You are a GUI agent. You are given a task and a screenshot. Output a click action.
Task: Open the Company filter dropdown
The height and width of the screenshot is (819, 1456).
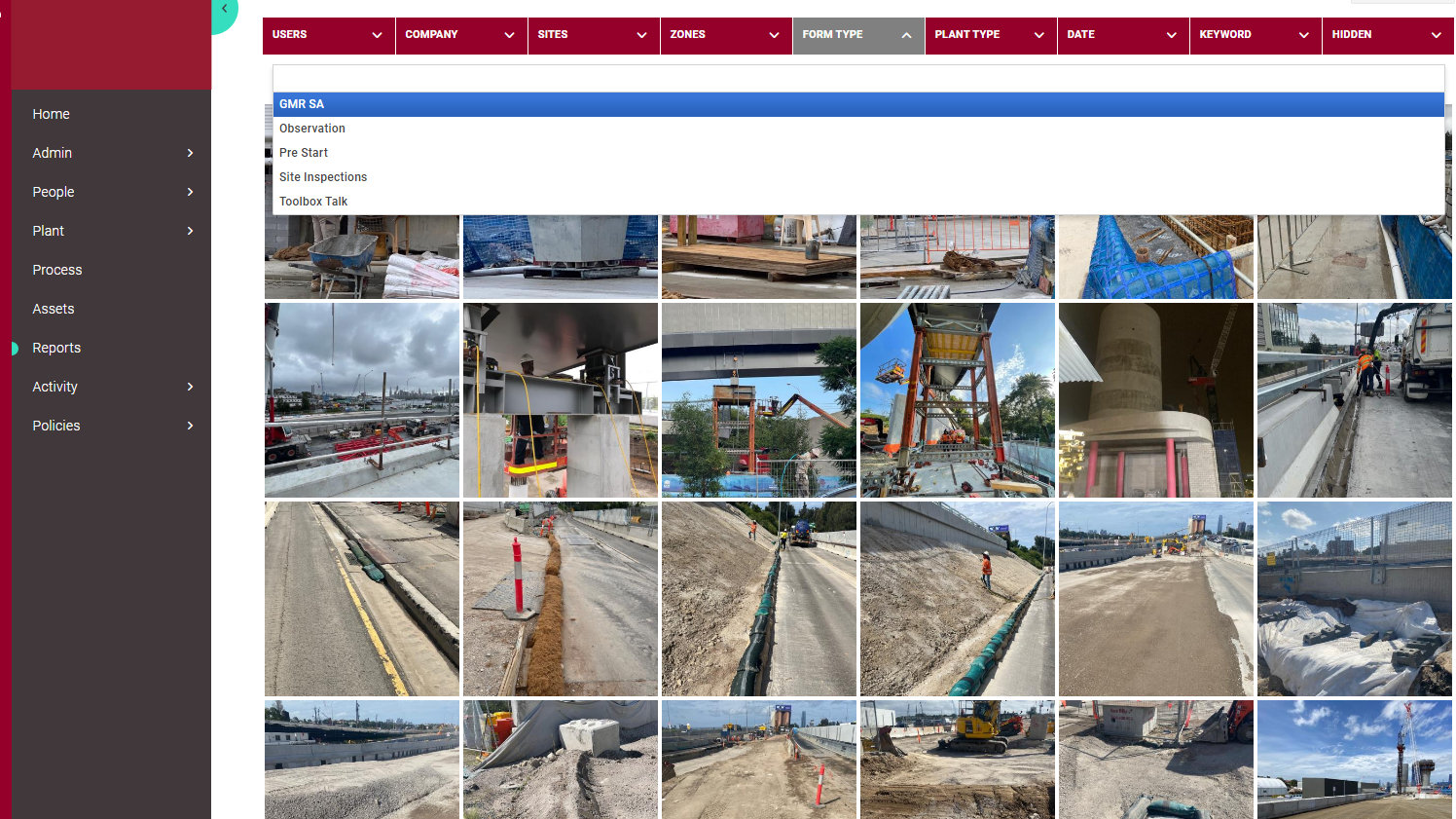(x=461, y=35)
